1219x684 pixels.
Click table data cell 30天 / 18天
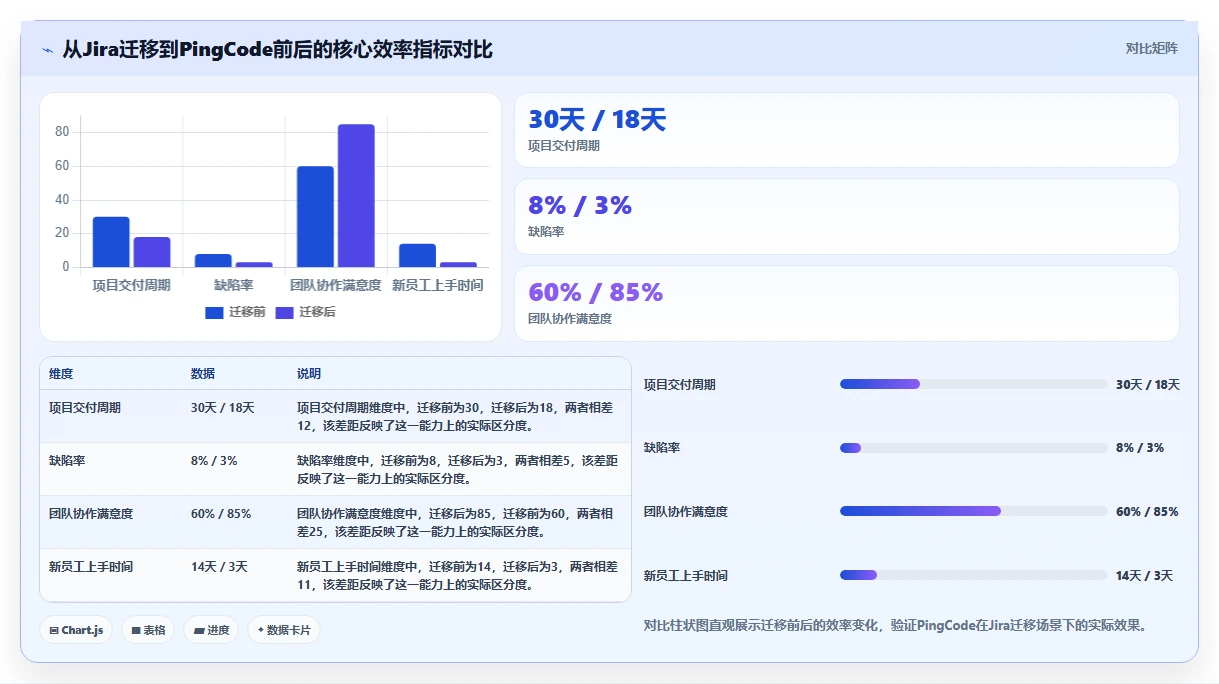[223, 408]
